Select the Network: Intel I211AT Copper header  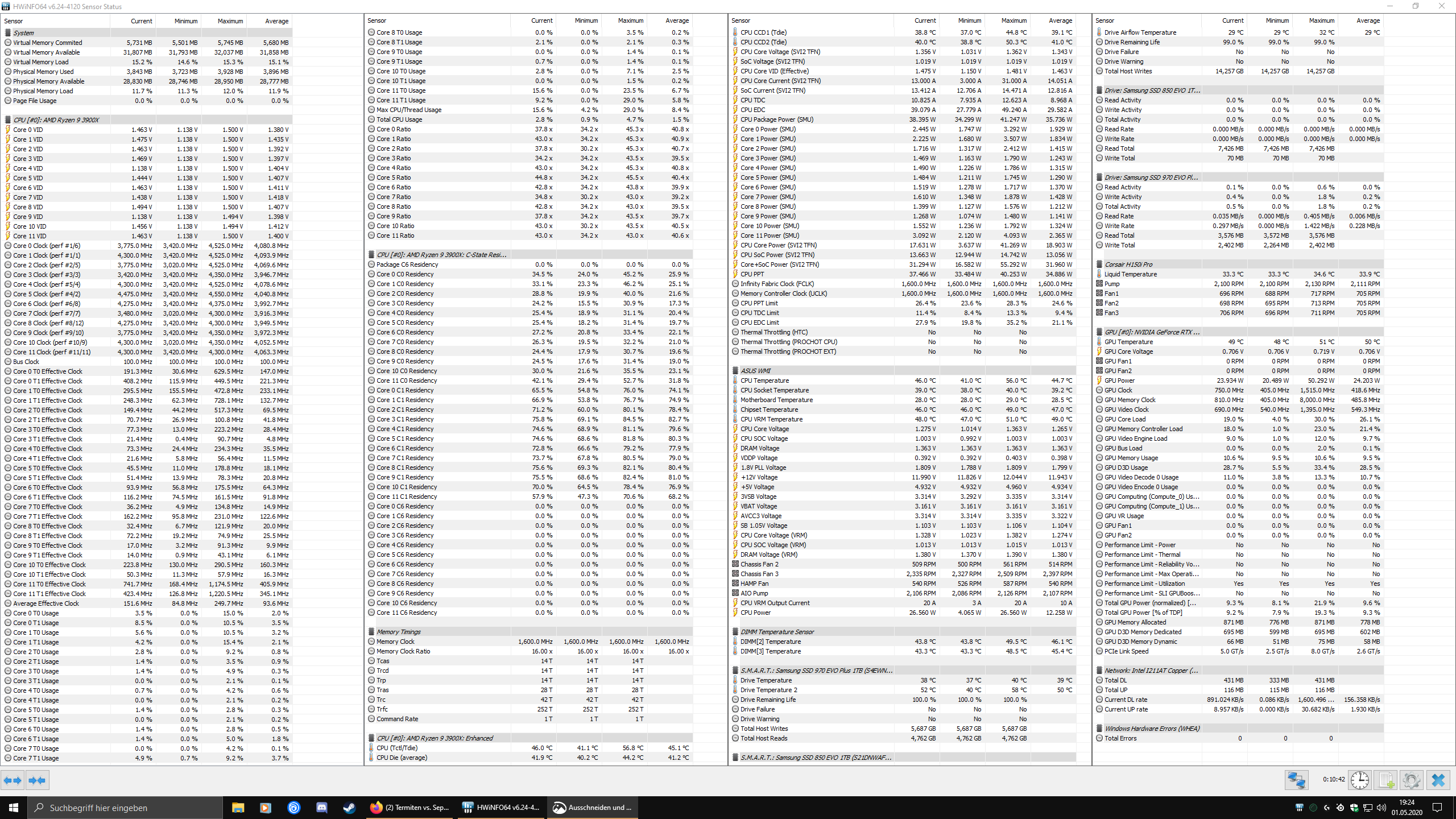coord(1239,671)
